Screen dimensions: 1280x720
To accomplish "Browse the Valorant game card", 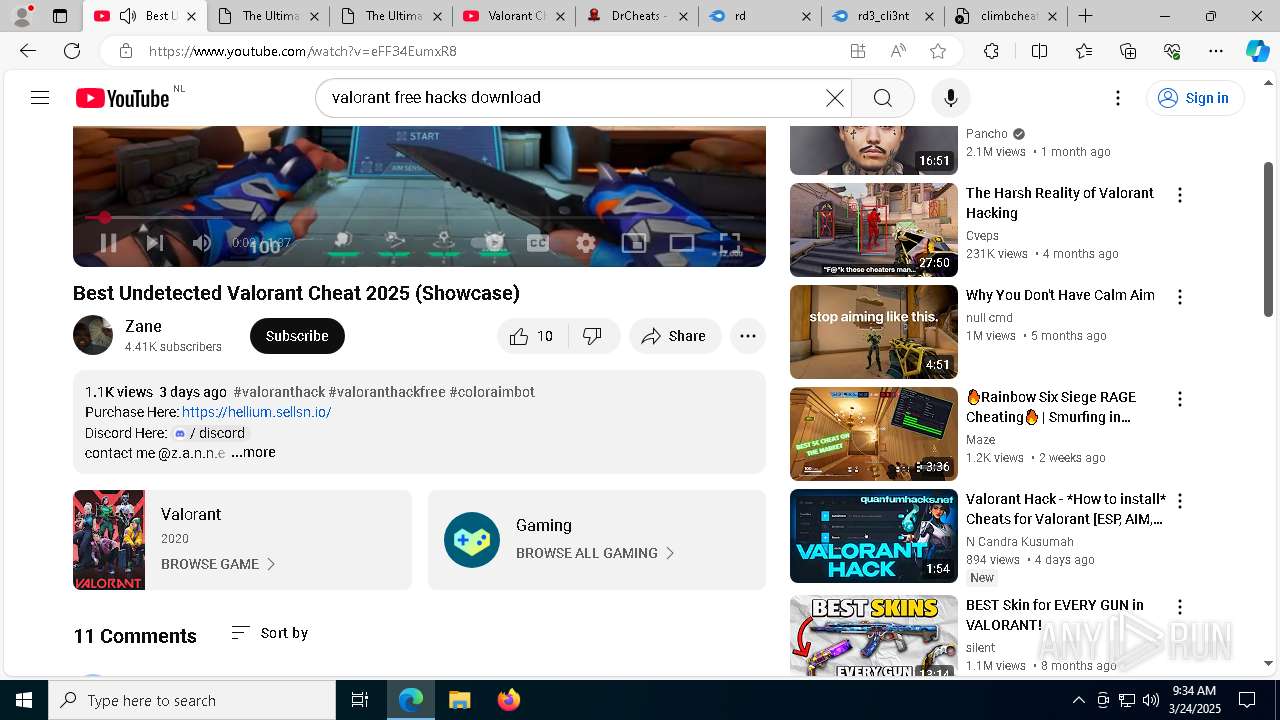I will pos(242,540).
